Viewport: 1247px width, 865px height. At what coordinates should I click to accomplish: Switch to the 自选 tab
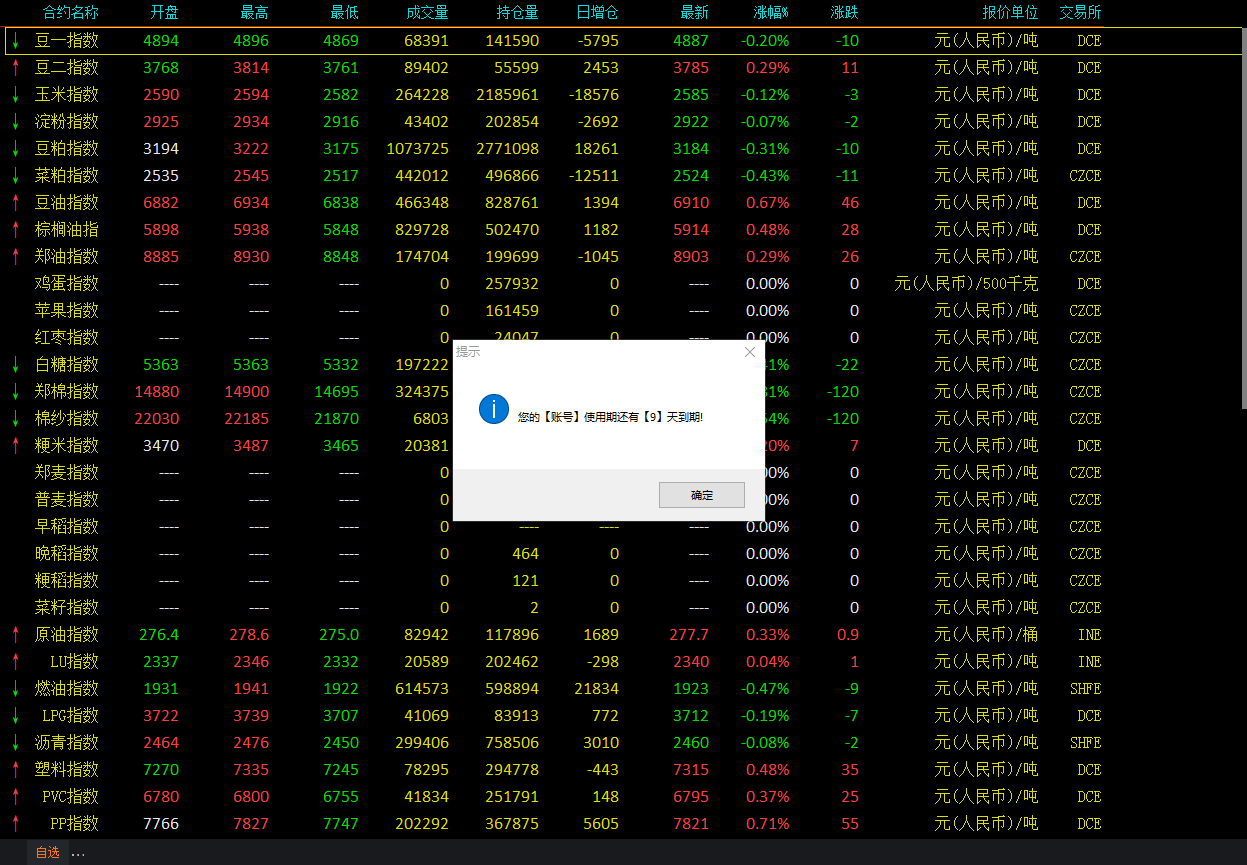tap(47, 853)
